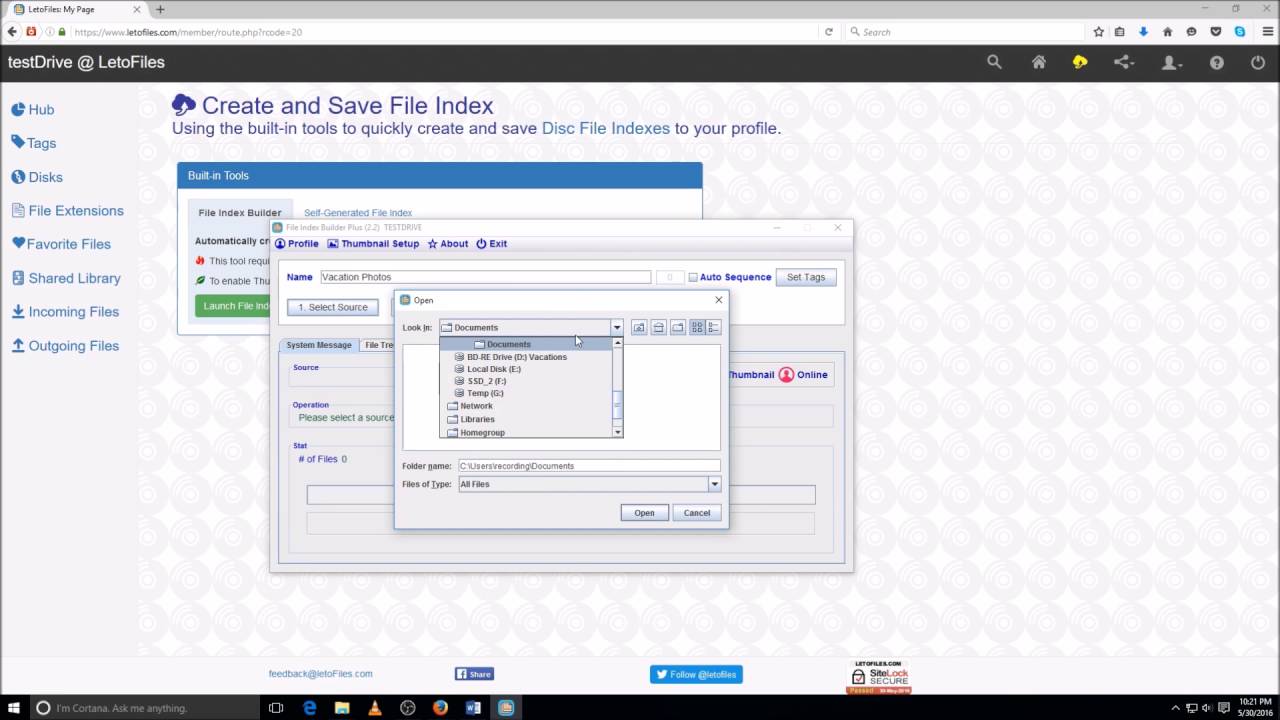Select the System Message tab
1280x720 pixels.
tap(319, 345)
